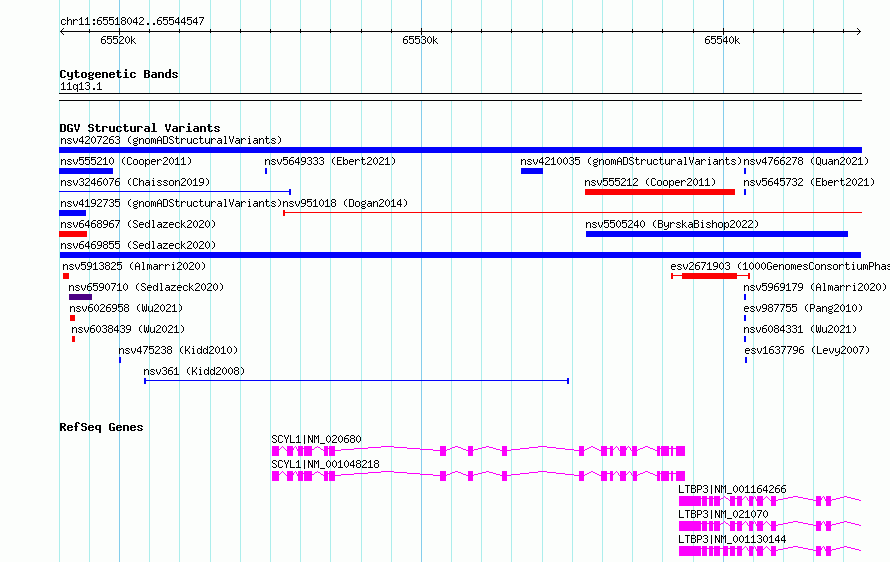The height and width of the screenshot is (562, 890).
Task: Select the esv2671903 1000Genomes red bar
Action: click(x=710, y=276)
